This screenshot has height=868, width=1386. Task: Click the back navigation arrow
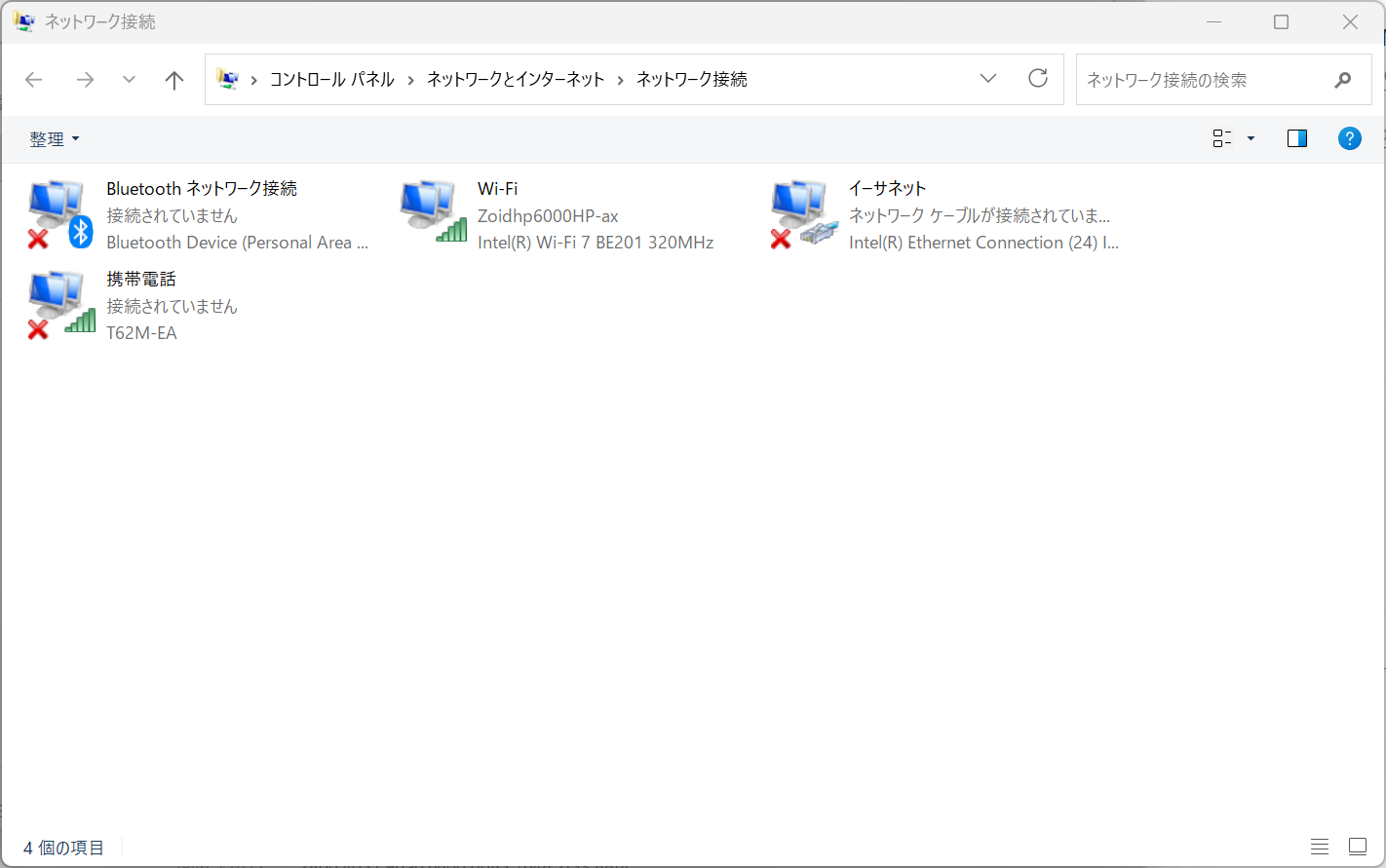[x=34, y=80]
